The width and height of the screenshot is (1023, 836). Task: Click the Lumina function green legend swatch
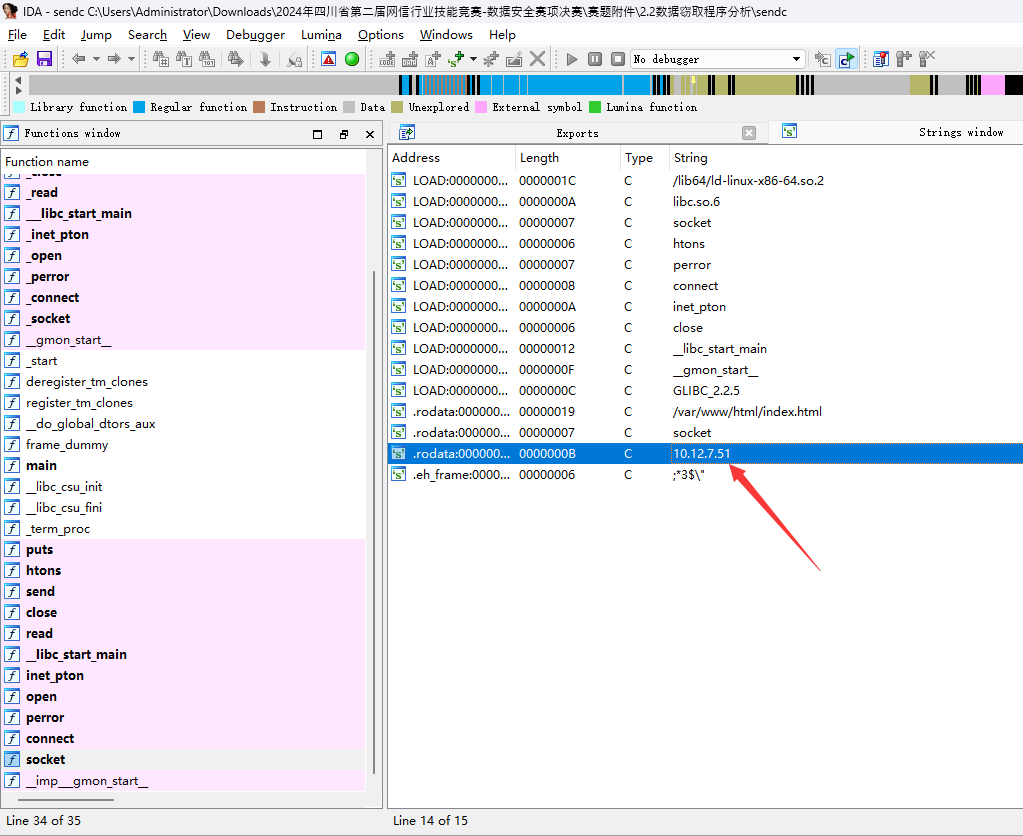[x=595, y=107]
